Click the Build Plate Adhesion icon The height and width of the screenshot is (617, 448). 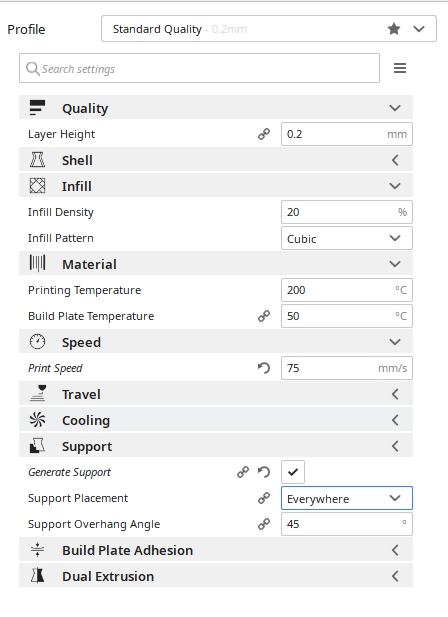tap(37, 550)
